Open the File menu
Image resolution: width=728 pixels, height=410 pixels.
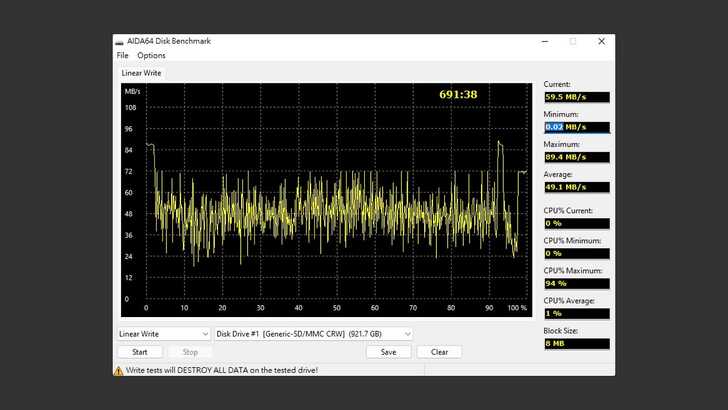click(x=122, y=55)
